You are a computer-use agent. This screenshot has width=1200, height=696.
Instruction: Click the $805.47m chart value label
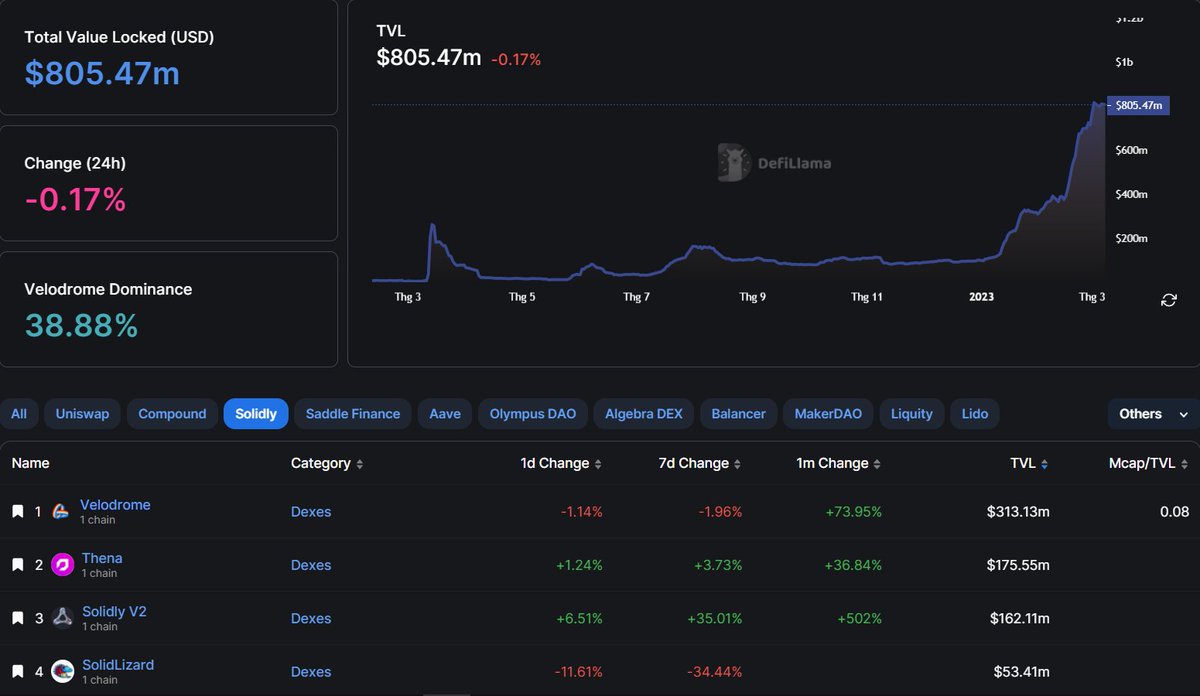1138,105
